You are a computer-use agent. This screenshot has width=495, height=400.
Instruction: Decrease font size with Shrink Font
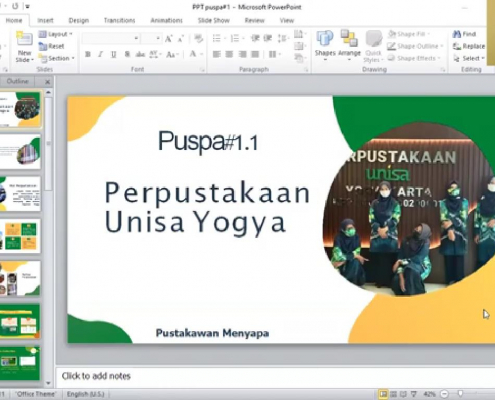tap(181, 39)
